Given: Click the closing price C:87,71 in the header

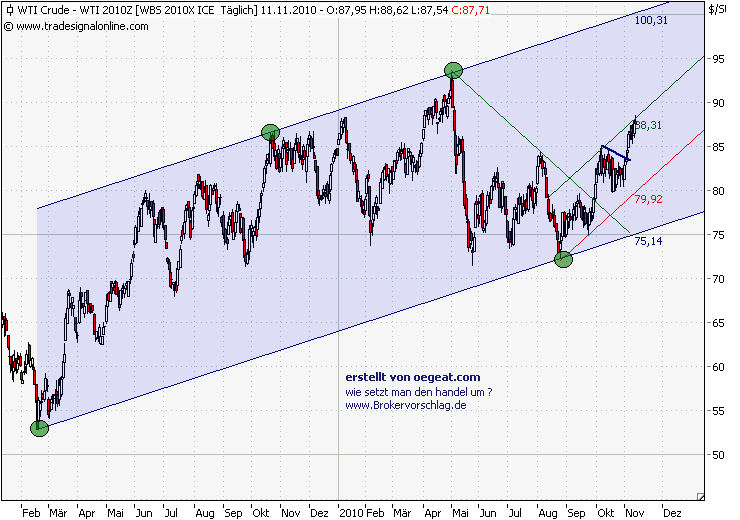Looking at the screenshot, I should point(471,10).
